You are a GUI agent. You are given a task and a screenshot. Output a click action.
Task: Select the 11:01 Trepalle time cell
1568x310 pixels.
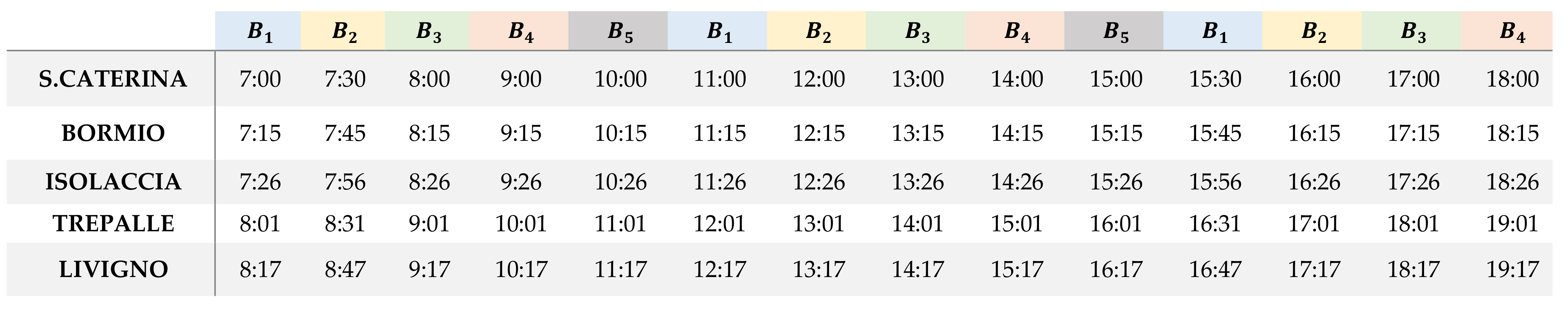click(620, 224)
